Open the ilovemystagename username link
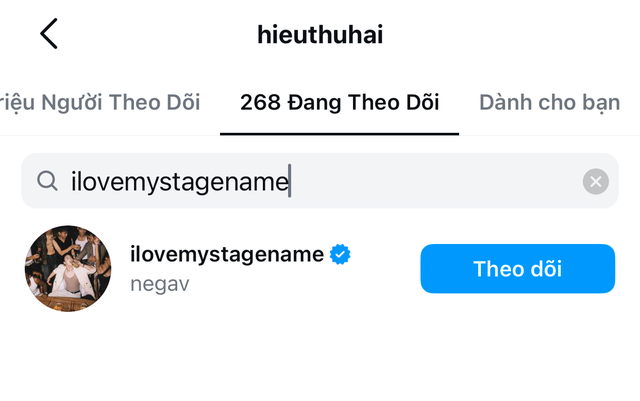This screenshot has width=640, height=401. 227,255
